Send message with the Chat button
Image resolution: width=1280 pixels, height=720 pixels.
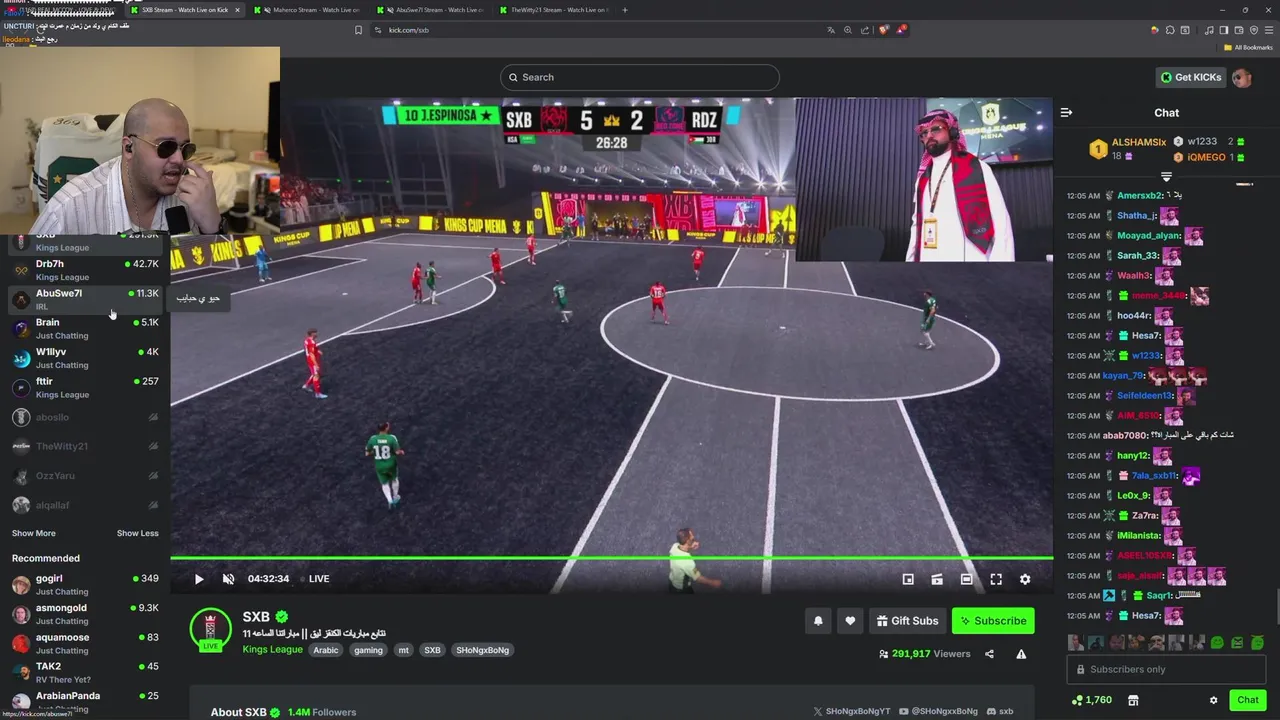[1247, 700]
